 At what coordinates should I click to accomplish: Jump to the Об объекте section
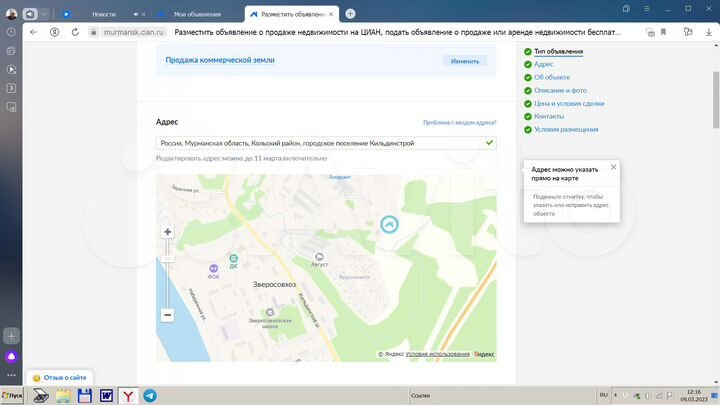pyautogui.click(x=552, y=77)
